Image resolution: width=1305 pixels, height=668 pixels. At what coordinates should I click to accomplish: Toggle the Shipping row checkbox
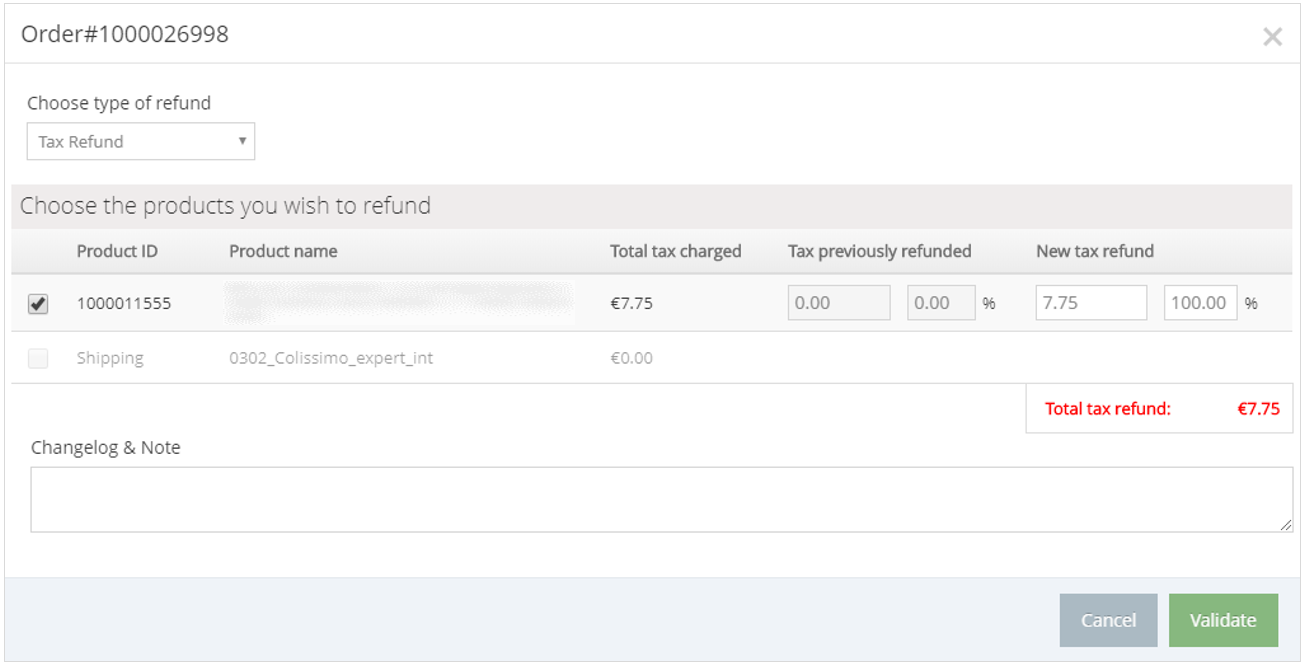coord(38,358)
